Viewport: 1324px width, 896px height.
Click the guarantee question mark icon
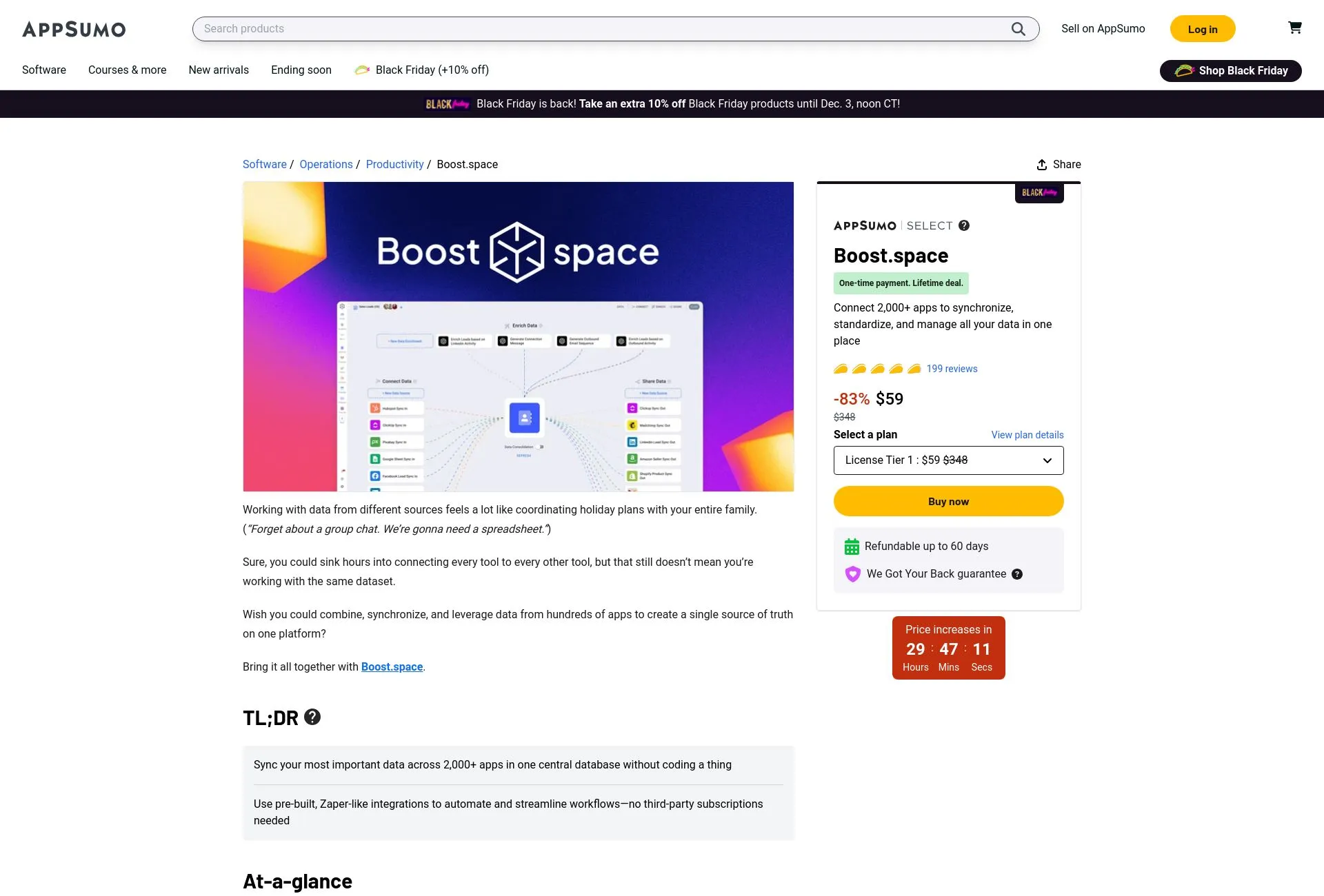click(x=1017, y=574)
